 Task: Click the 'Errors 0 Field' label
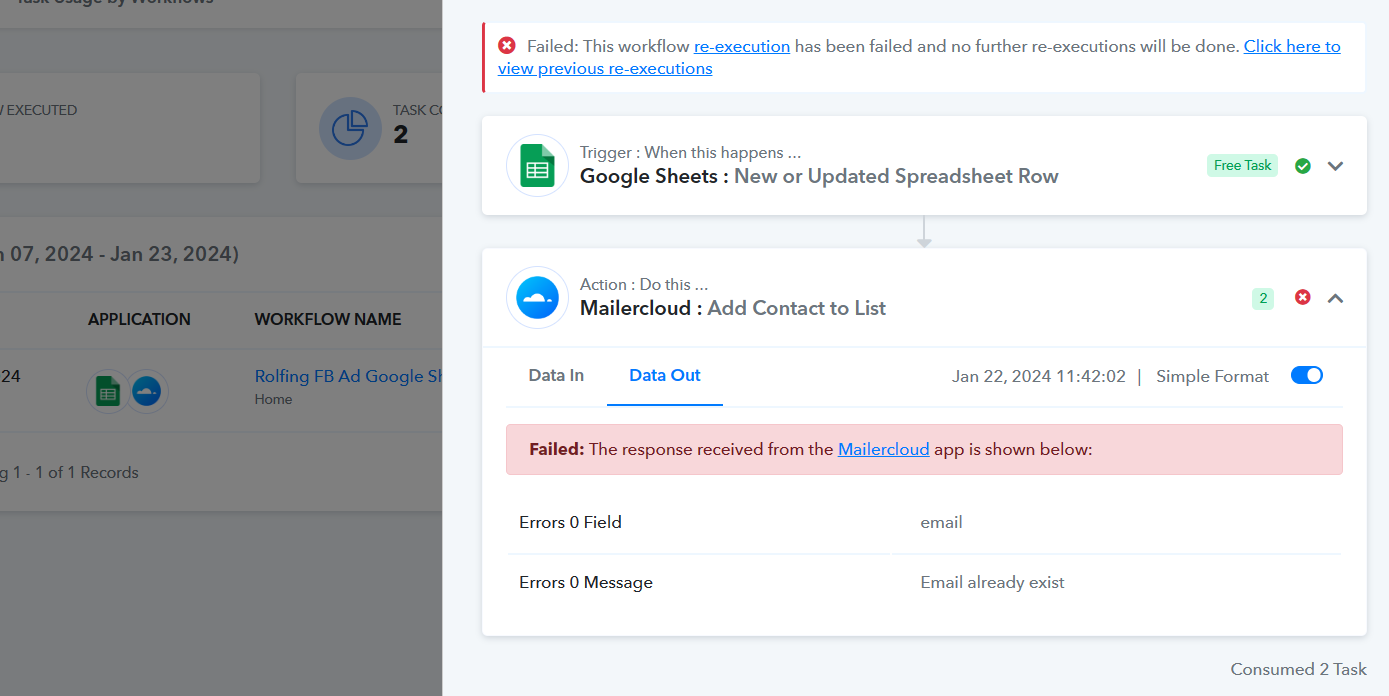(570, 522)
